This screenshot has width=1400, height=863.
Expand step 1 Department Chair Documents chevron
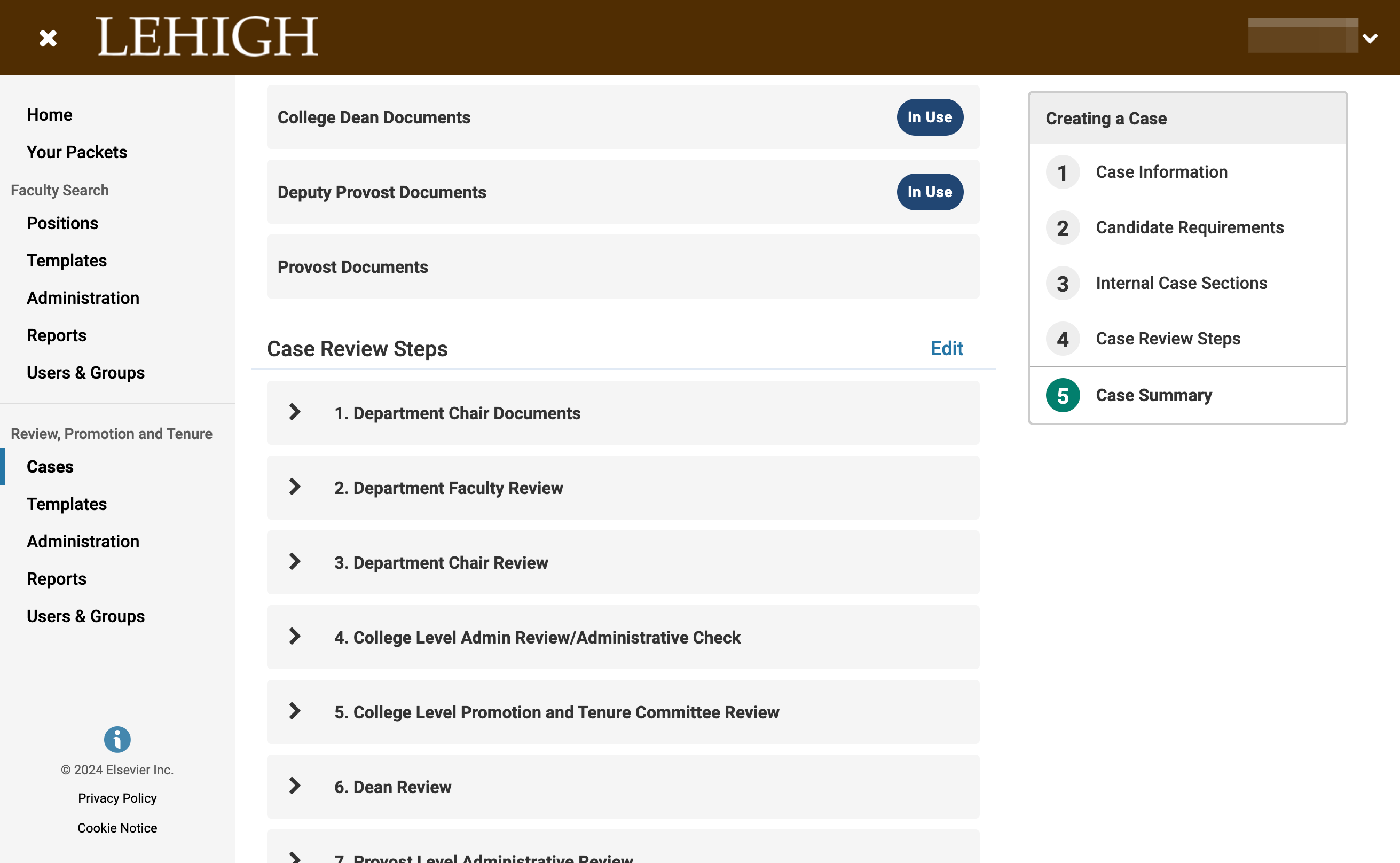[x=294, y=412]
